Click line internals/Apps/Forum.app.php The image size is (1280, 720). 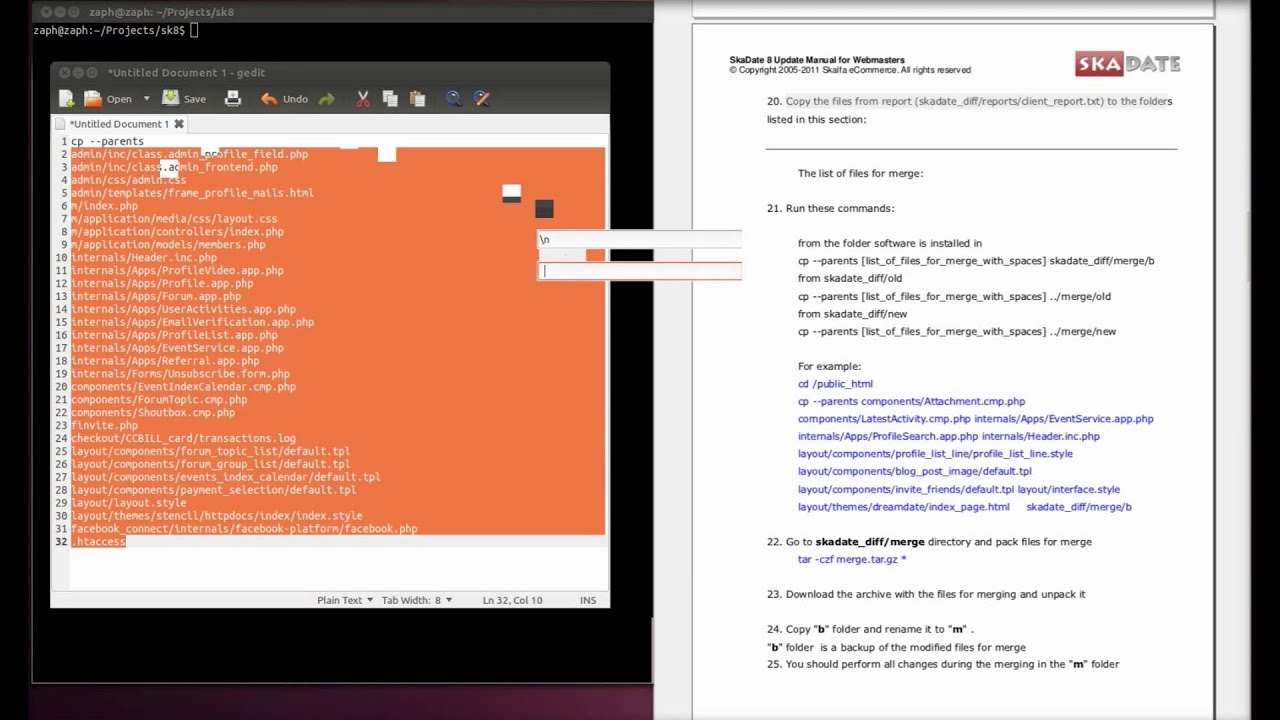click(x=156, y=297)
